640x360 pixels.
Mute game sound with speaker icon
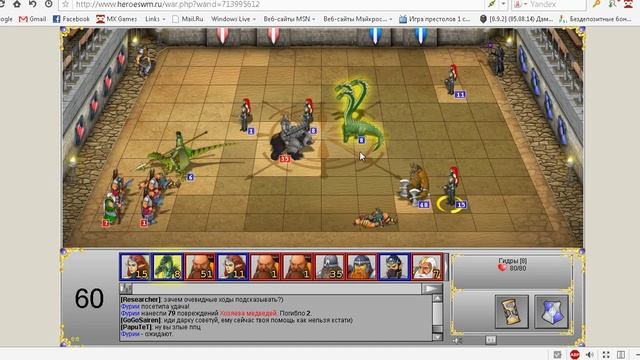[x=458, y=340]
